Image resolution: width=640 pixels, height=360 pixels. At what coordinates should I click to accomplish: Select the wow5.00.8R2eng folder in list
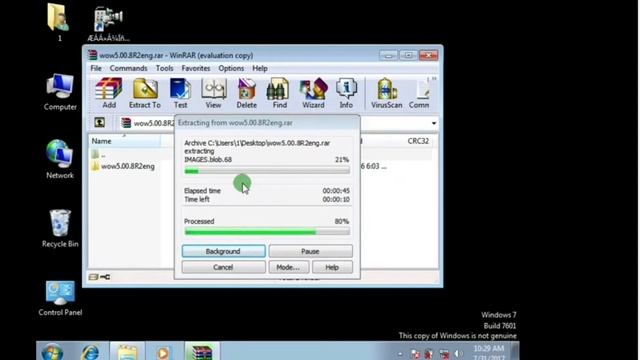pyautogui.click(x=123, y=166)
